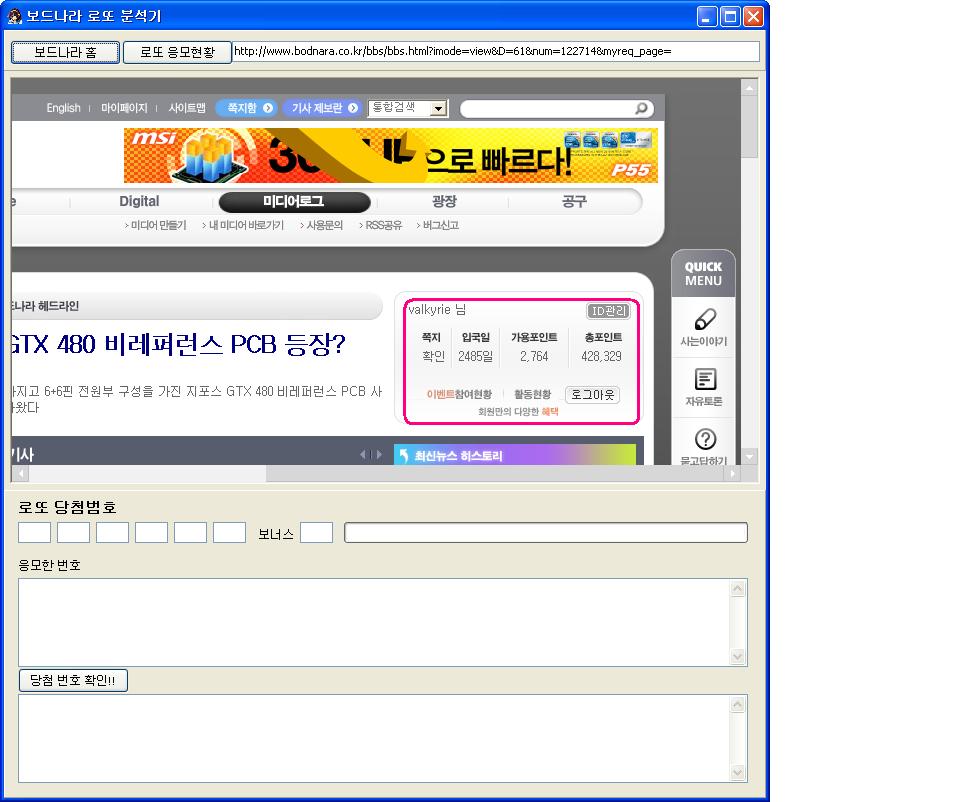Click the 보너스 number input box
The height and width of the screenshot is (802, 960).
[x=316, y=533]
